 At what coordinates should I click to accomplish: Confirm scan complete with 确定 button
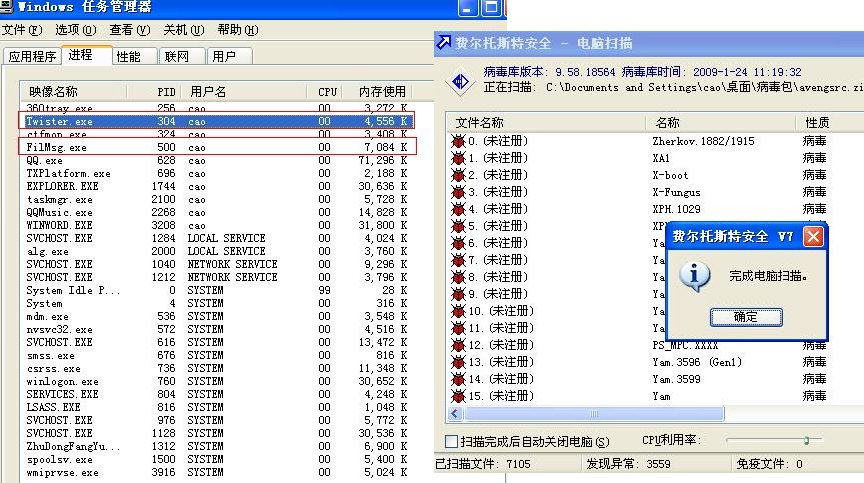[746, 317]
